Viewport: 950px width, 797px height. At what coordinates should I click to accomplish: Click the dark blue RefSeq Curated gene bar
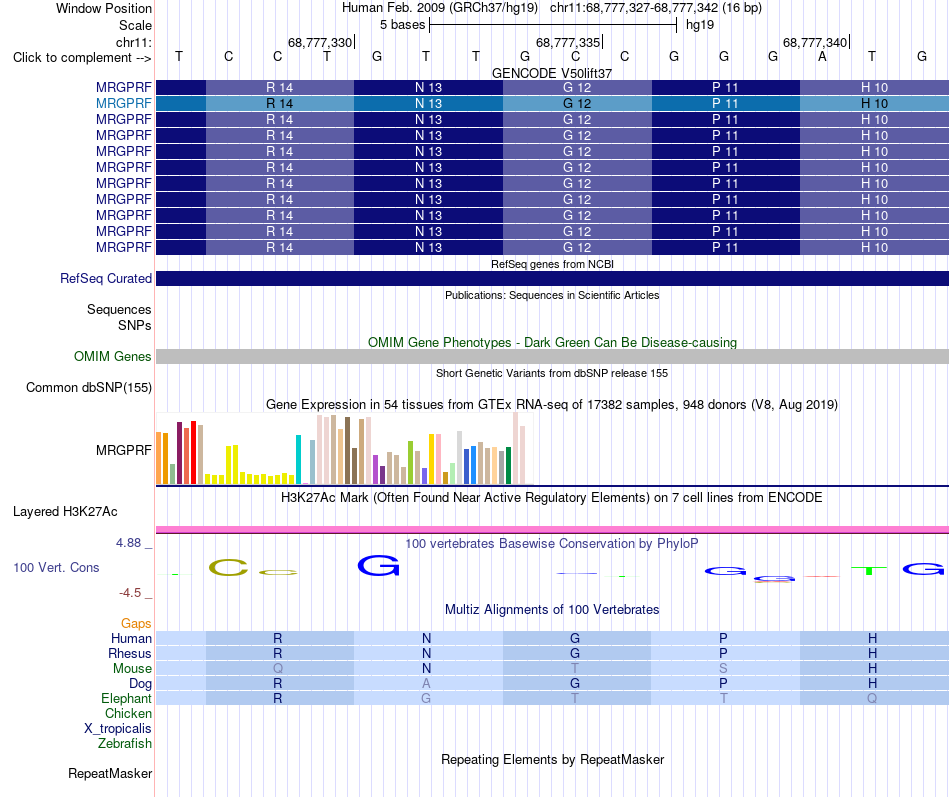click(x=552, y=278)
